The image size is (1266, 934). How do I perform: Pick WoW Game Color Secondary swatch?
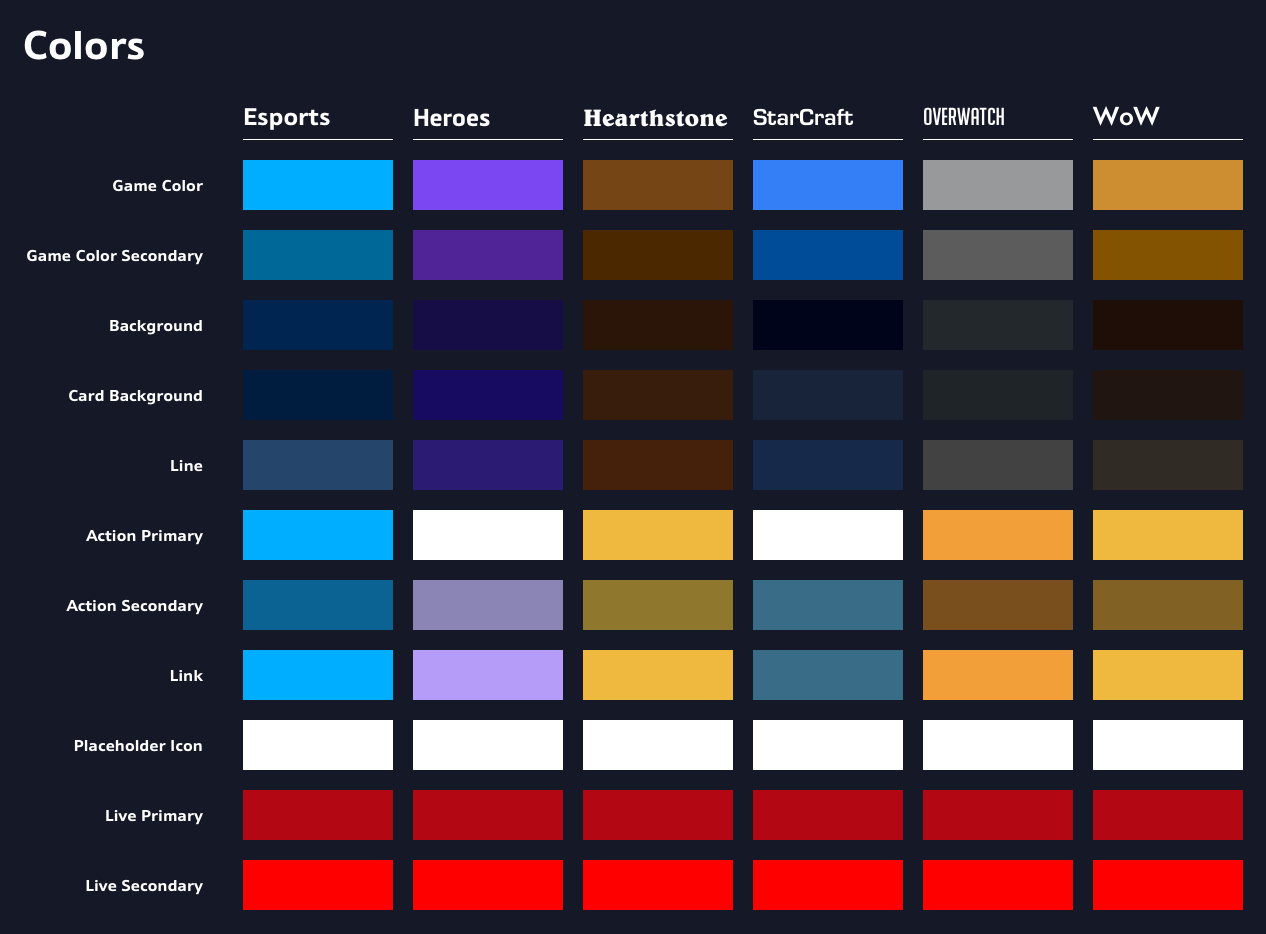1168,255
